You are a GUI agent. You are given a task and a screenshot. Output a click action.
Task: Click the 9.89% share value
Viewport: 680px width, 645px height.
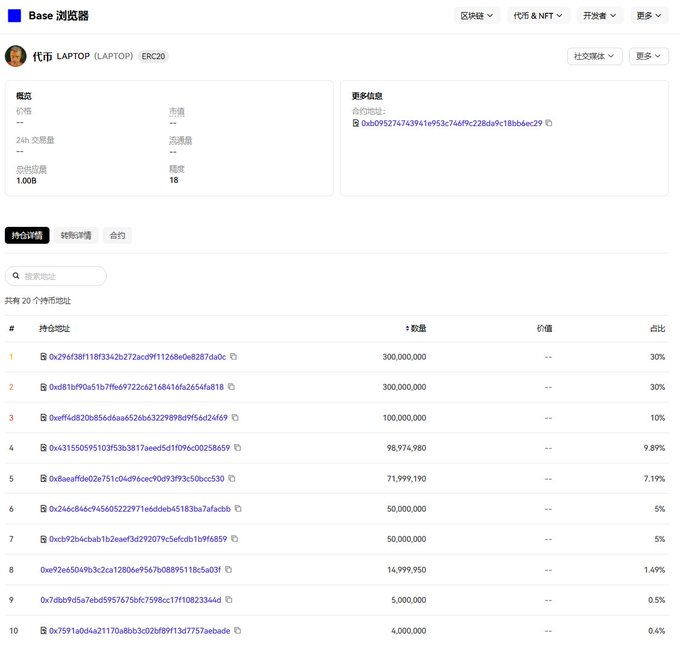[654, 448]
